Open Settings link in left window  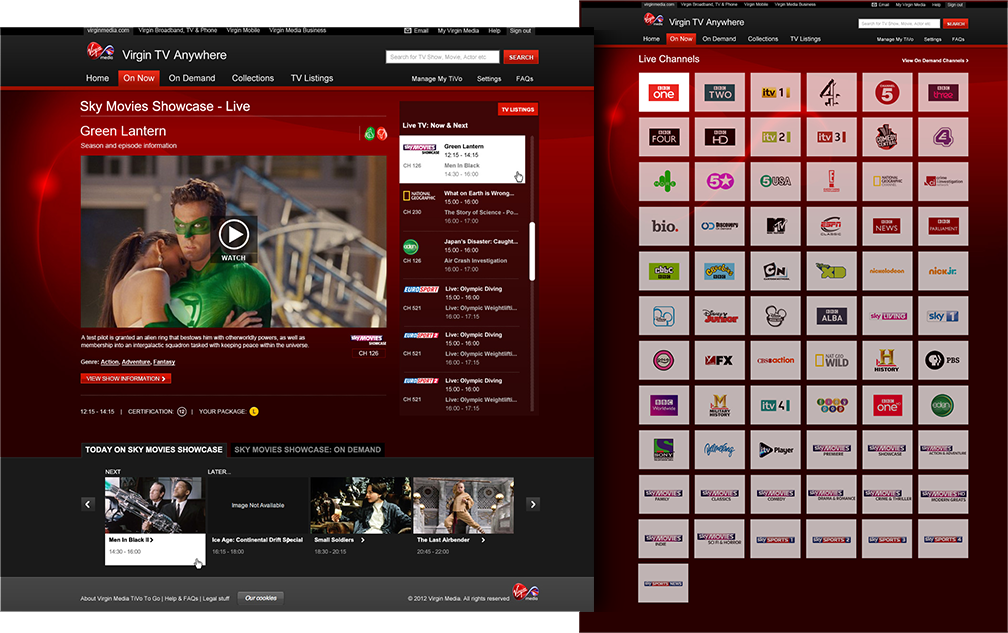click(489, 79)
